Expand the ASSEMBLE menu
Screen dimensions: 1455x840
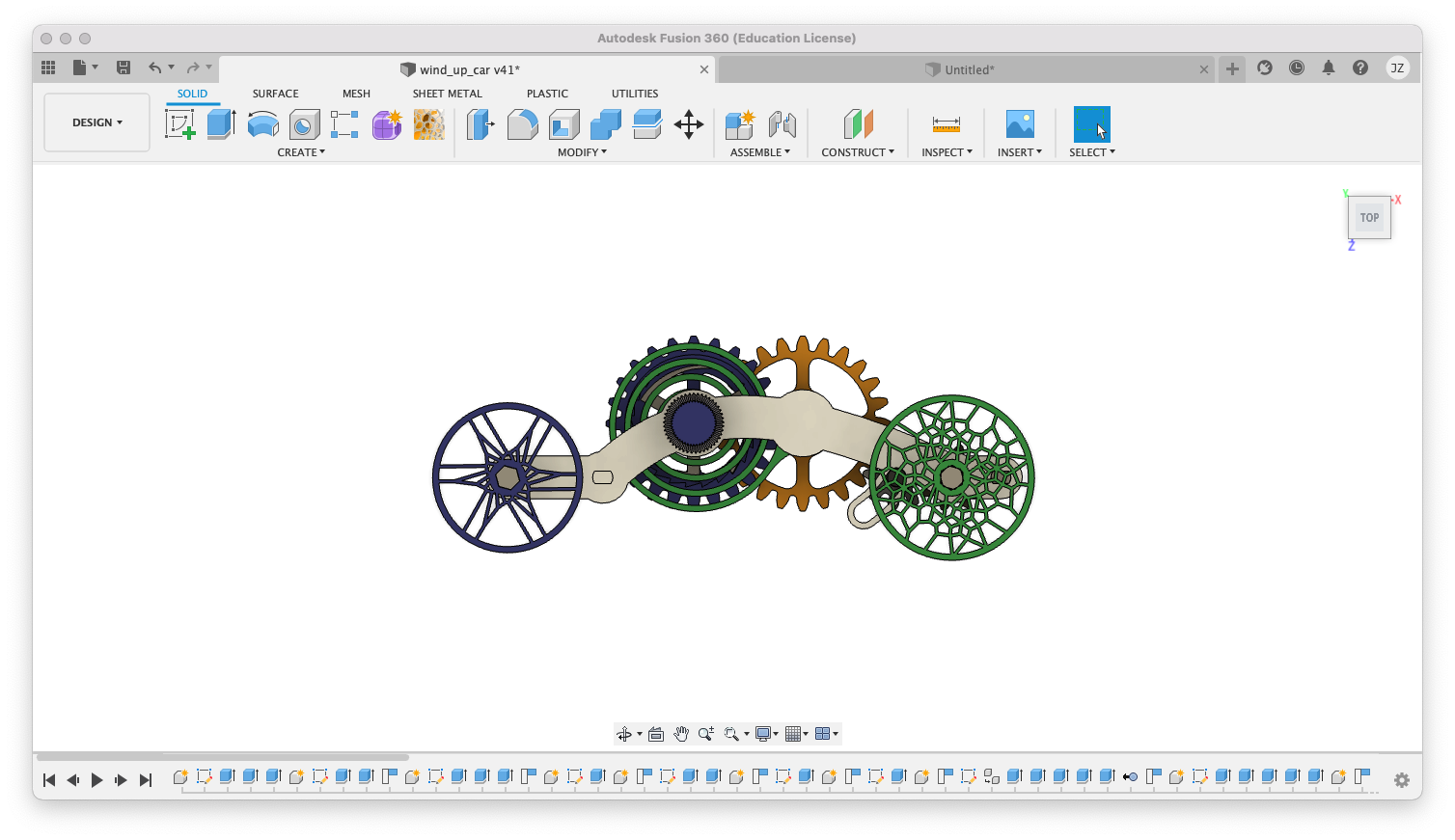[x=760, y=152]
